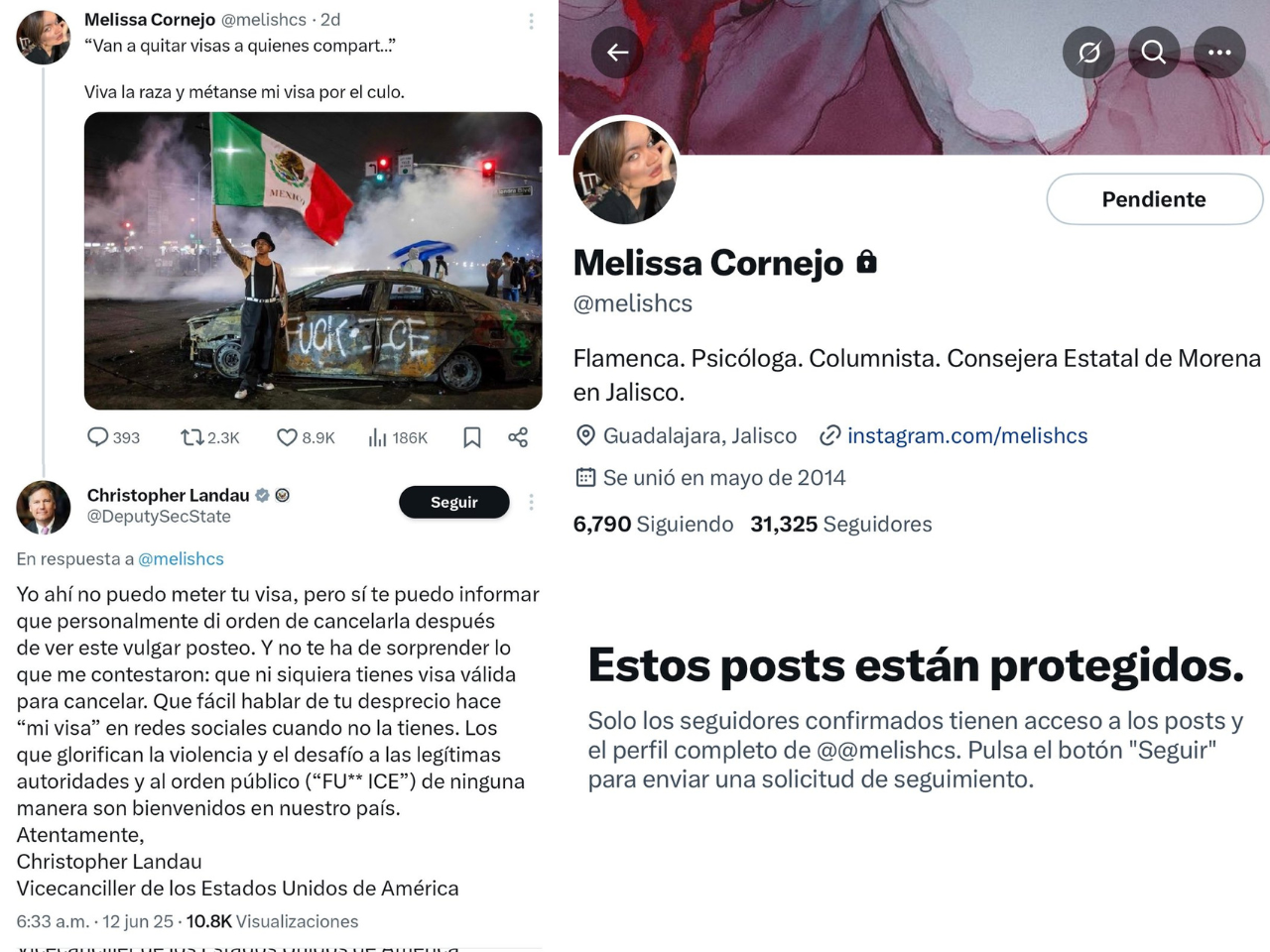Bookmark the Melissa Cornejo post
The image size is (1270, 952).
[x=472, y=437]
